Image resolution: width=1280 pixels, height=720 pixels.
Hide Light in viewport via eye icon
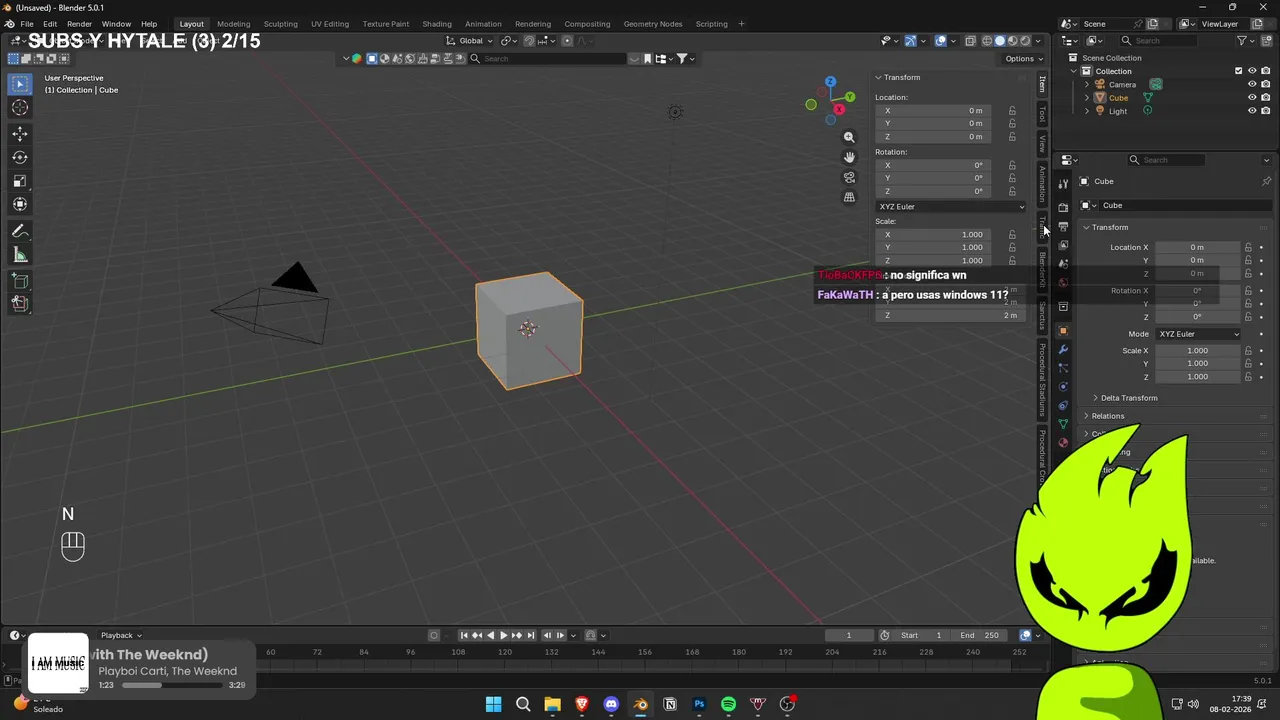pyautogui.click(x=1252, y=111)
